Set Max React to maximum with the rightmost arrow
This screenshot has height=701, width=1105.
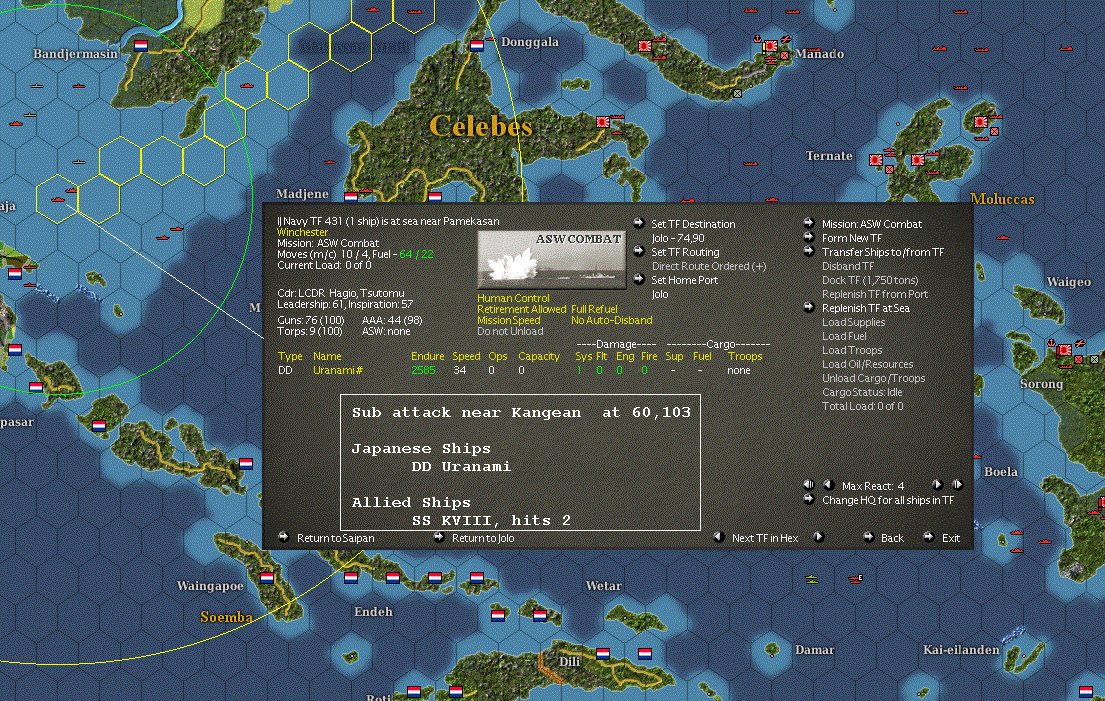click(x=957, y=485)
